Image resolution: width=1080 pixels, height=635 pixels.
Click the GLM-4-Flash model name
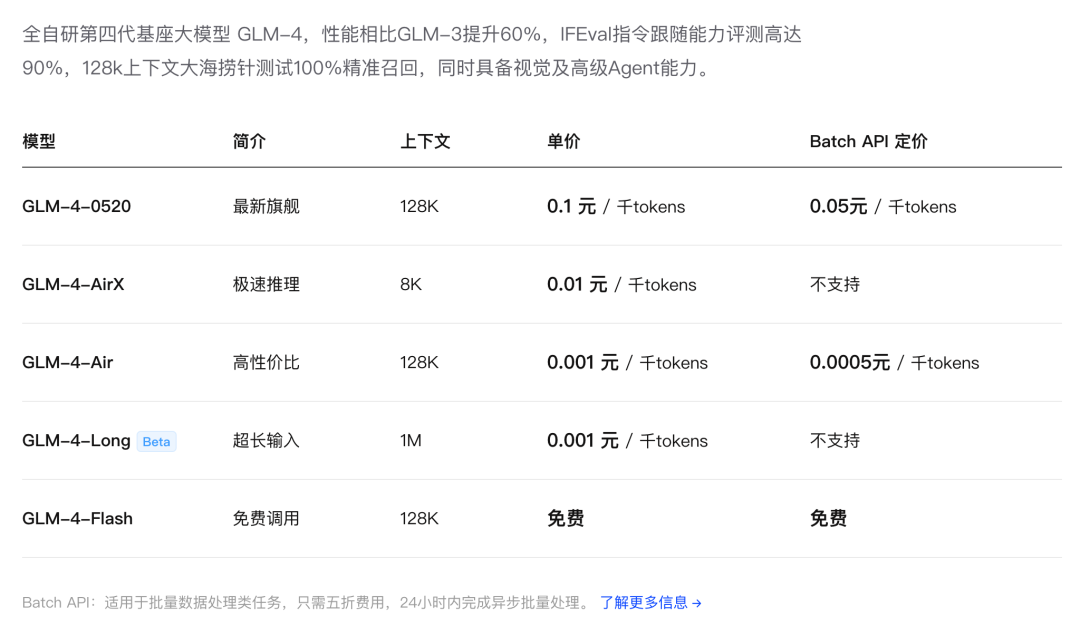tap(77, 519)
